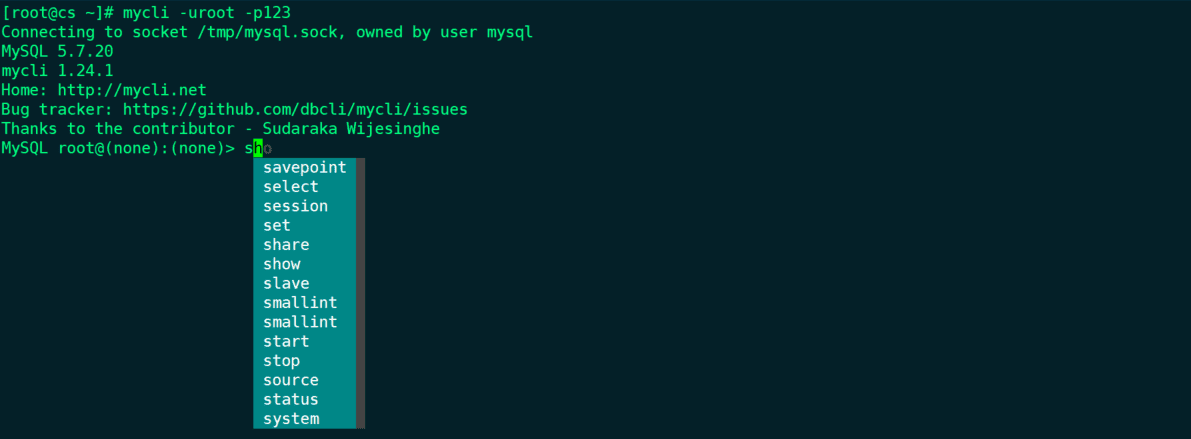1191x439 pixels.
Task: Click the 'MySQL root@(none):(none)>' prompt
Action: pyautogui.click(x=118, y=148)
